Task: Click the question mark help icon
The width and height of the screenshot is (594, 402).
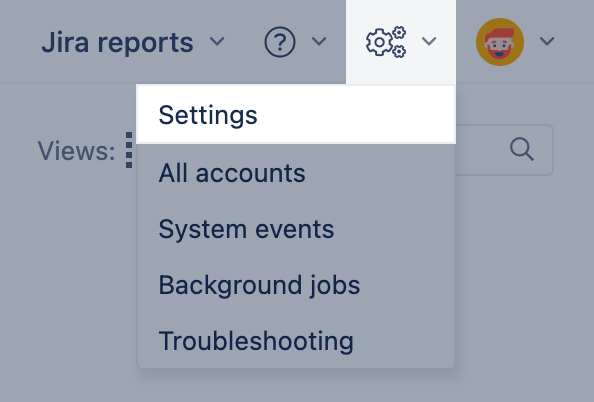Action: pos(280,42)
